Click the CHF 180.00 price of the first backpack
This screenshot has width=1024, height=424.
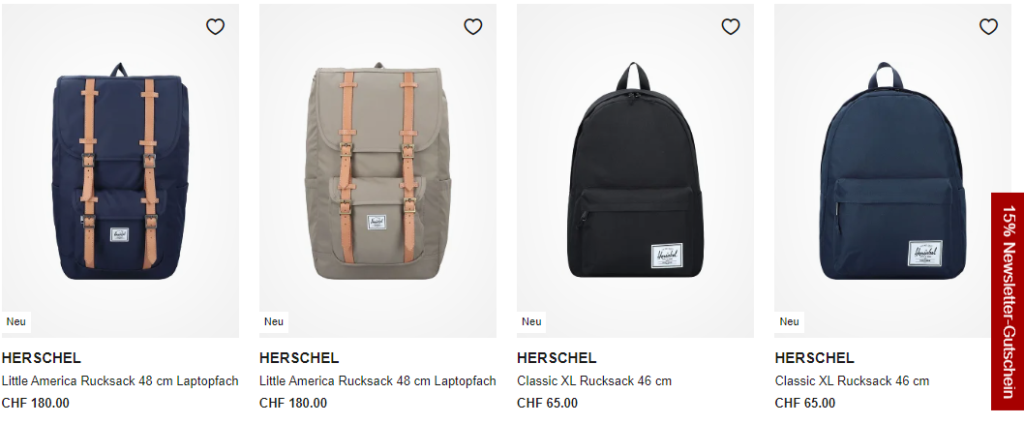[x=35, y=403]
